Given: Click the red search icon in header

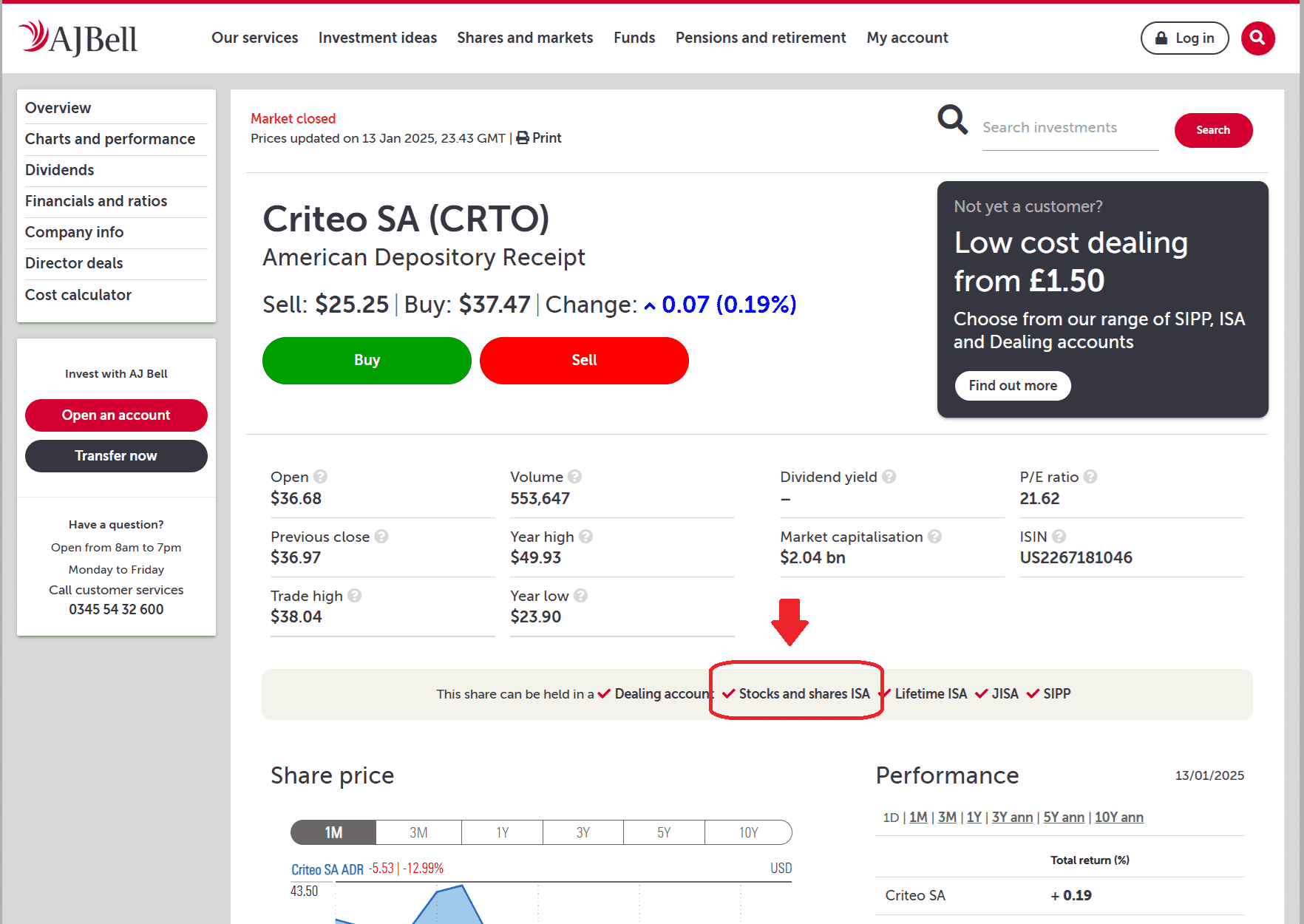Looking at the screenshot, I should tap(1257, 38).
